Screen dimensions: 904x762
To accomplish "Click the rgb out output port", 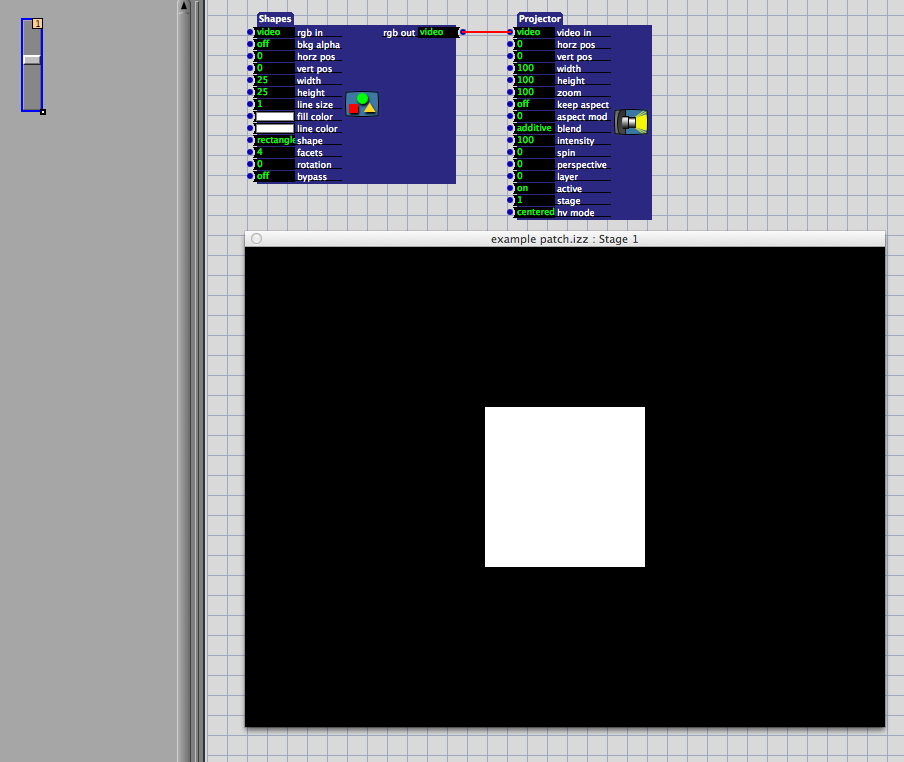I will (462, 33).
